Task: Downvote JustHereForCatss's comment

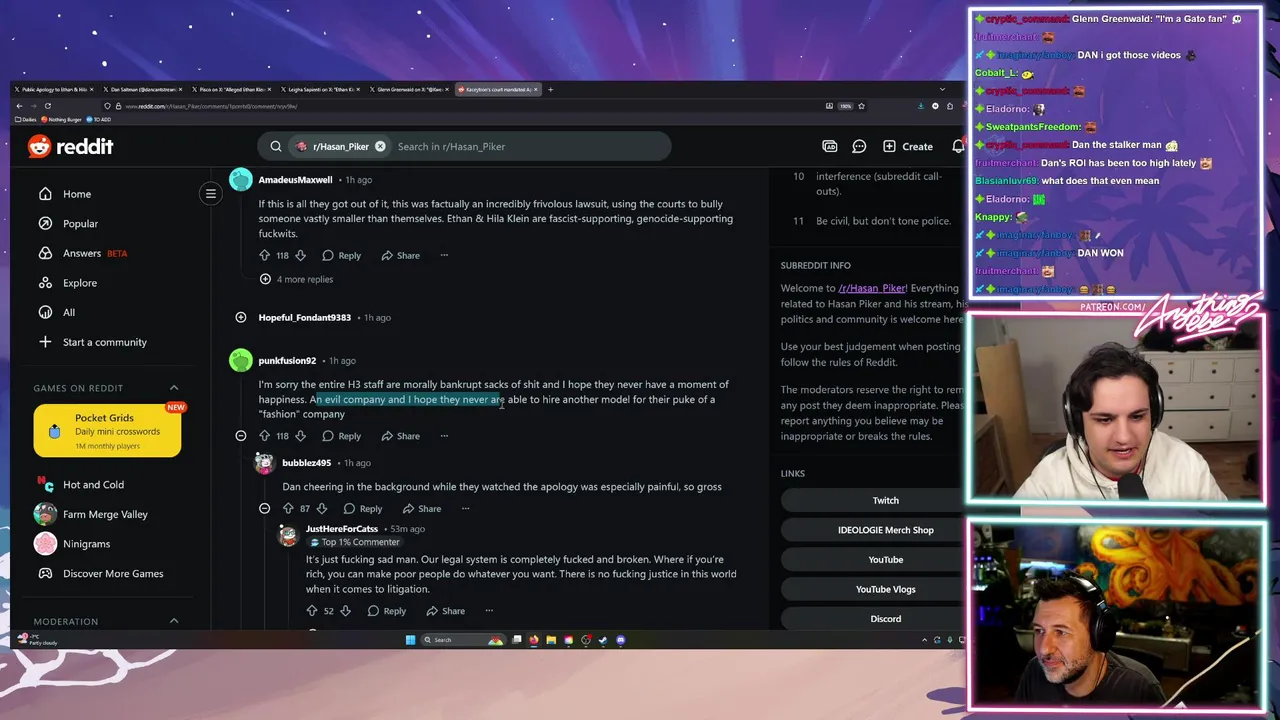Action: pos(346,611)
